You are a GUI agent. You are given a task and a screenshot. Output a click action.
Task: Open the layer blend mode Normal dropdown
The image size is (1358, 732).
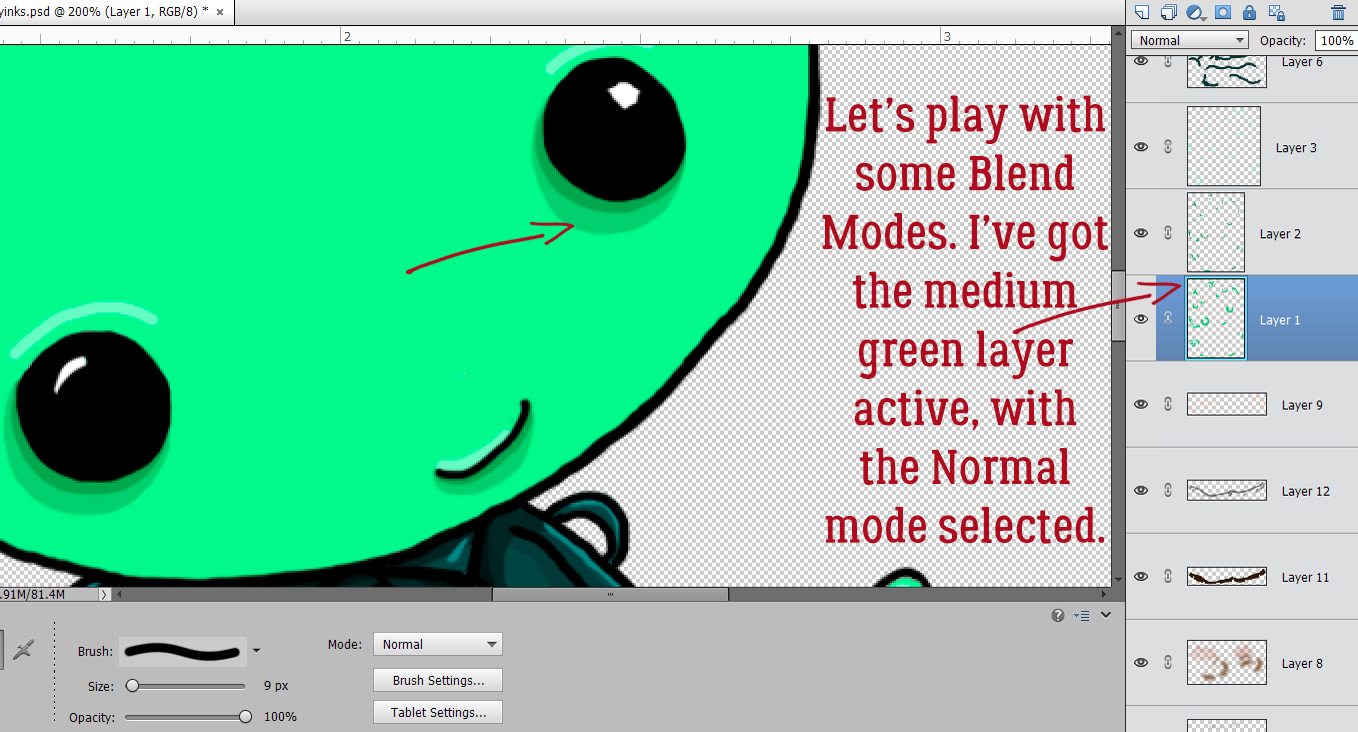(1190, 40)
